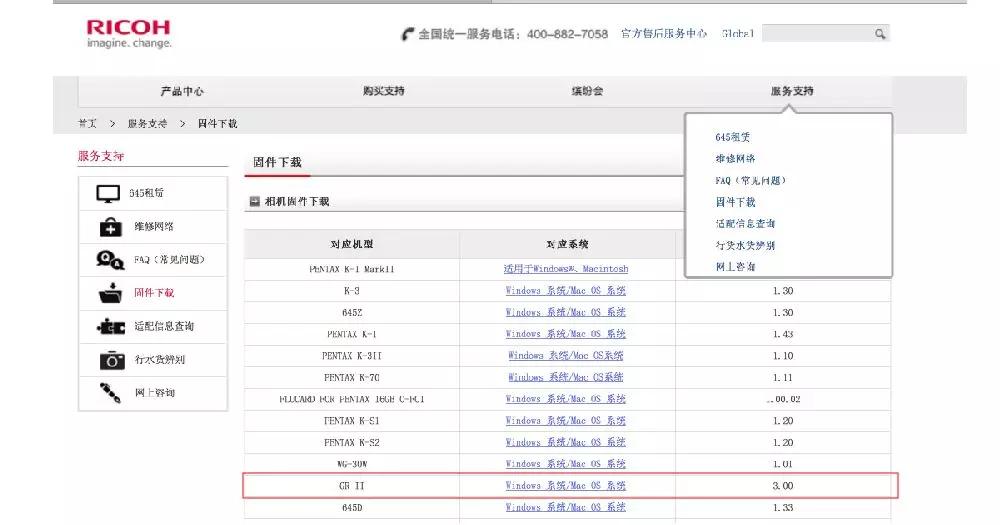The height and width of the screenshot is (525, 1000).
Task: Open 固件下载 in left sidebar
Action: point(154,293)
